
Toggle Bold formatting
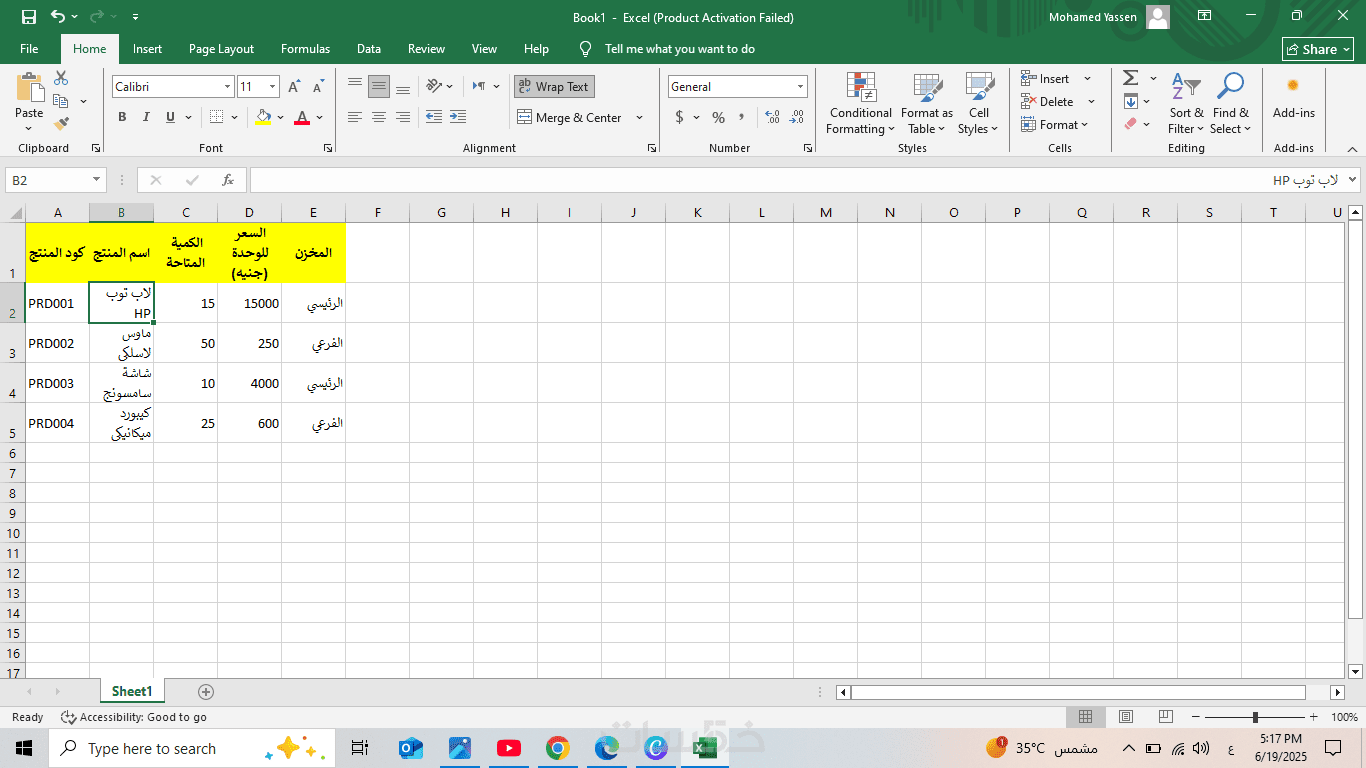122,117
